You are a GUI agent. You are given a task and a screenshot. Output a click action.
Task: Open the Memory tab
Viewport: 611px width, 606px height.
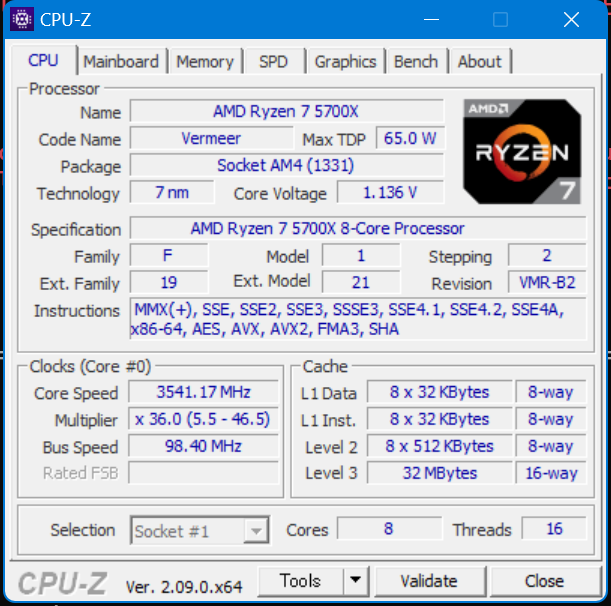coord(205,62)
